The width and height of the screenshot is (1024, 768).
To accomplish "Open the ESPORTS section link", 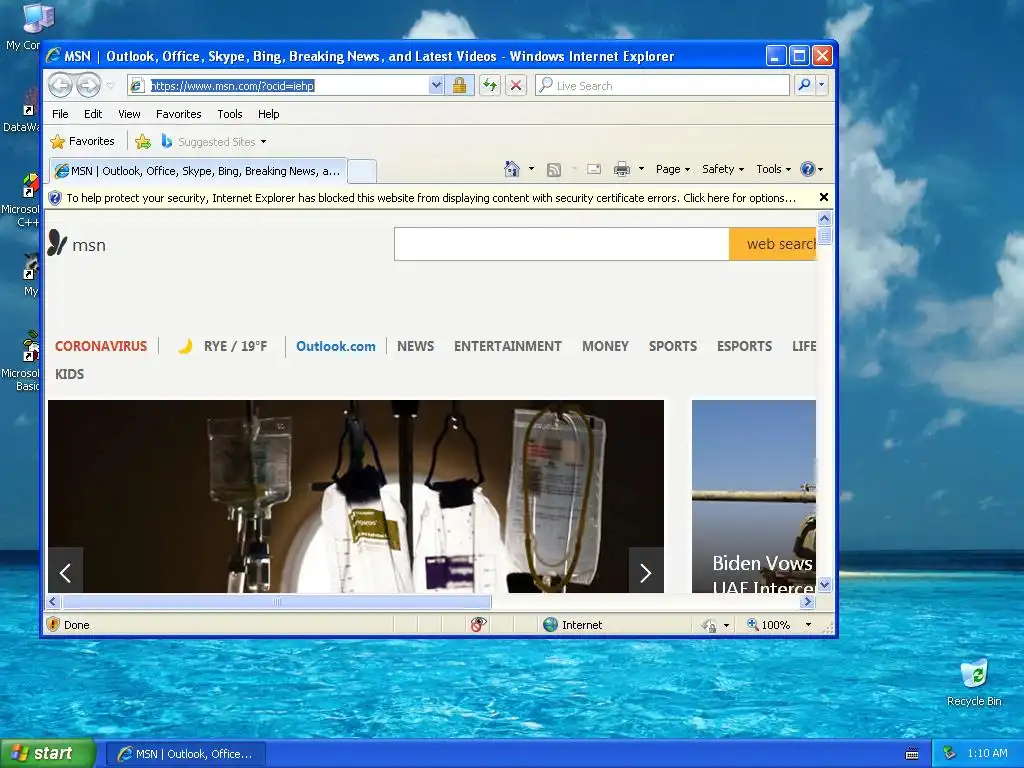I will point(744,346).
